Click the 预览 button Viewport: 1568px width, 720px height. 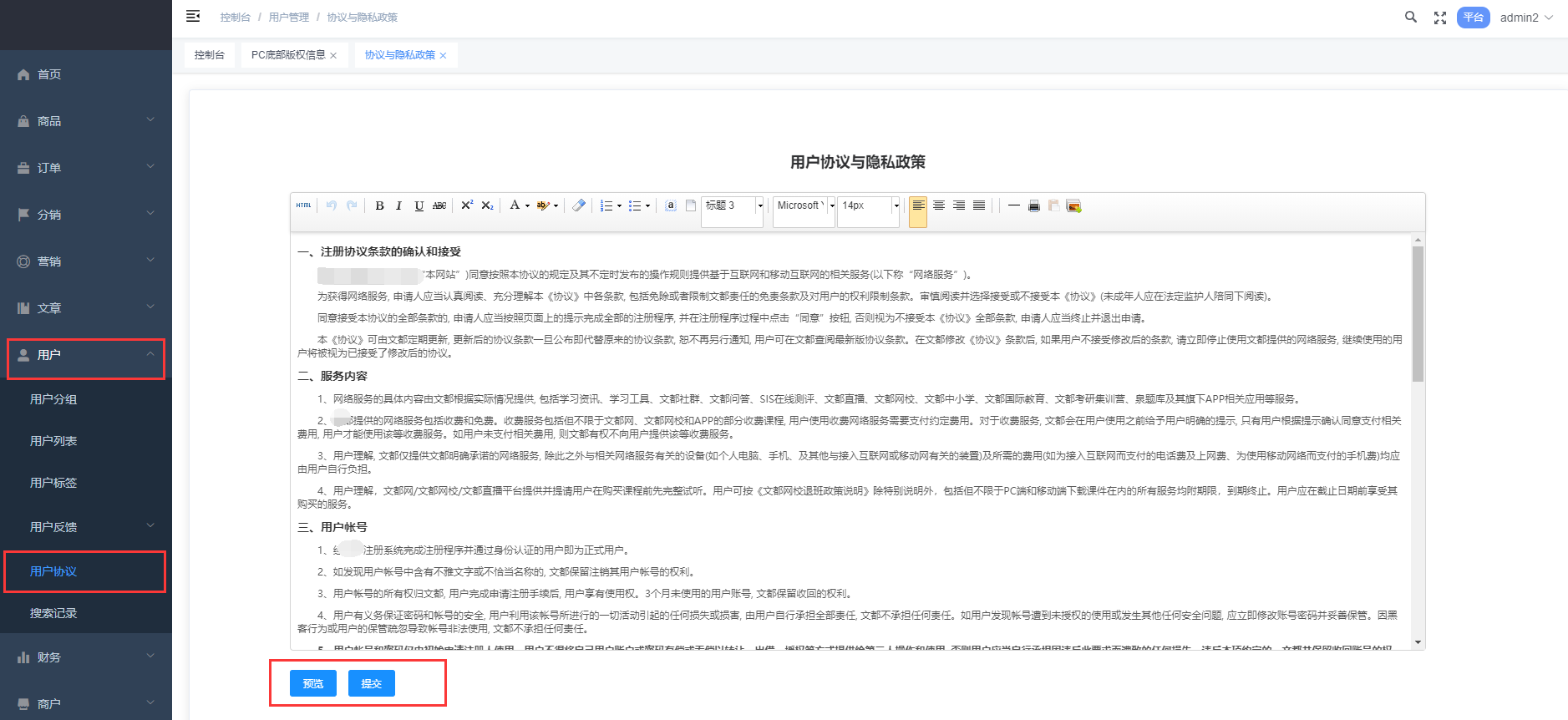click(313, 683)
